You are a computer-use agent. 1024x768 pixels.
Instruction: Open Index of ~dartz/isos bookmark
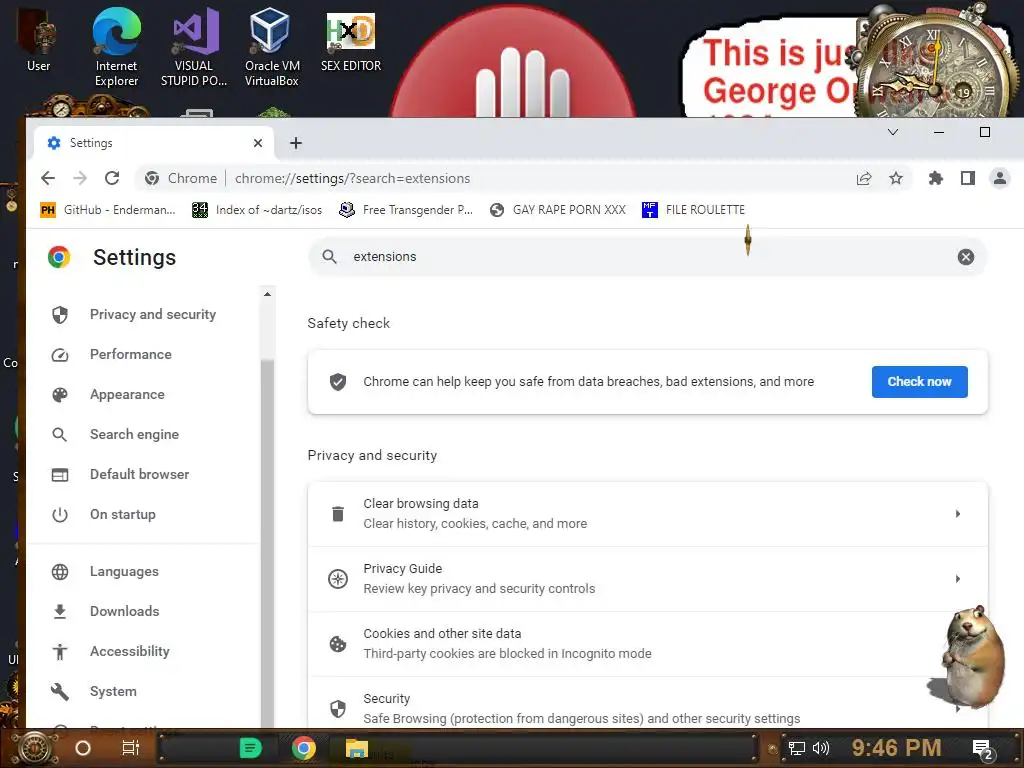(x=257, y=210)
